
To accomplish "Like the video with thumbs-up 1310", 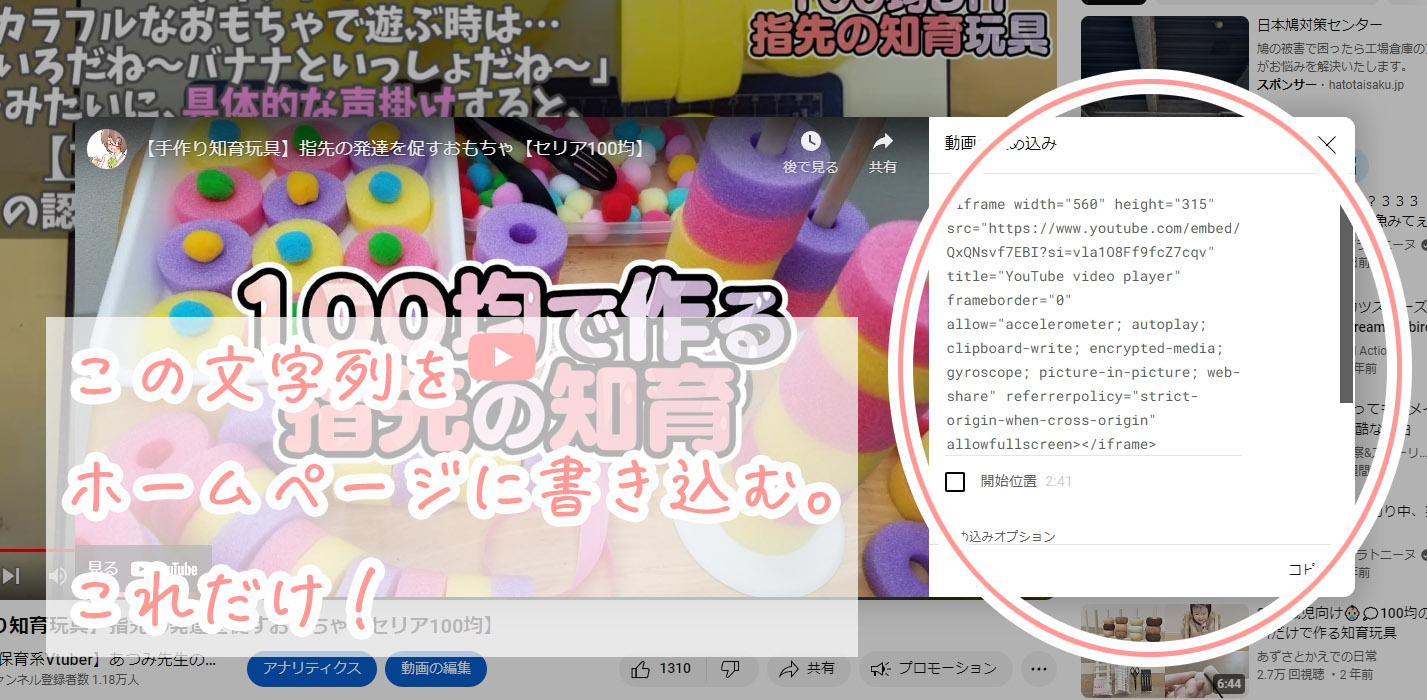I will (663, 668).
